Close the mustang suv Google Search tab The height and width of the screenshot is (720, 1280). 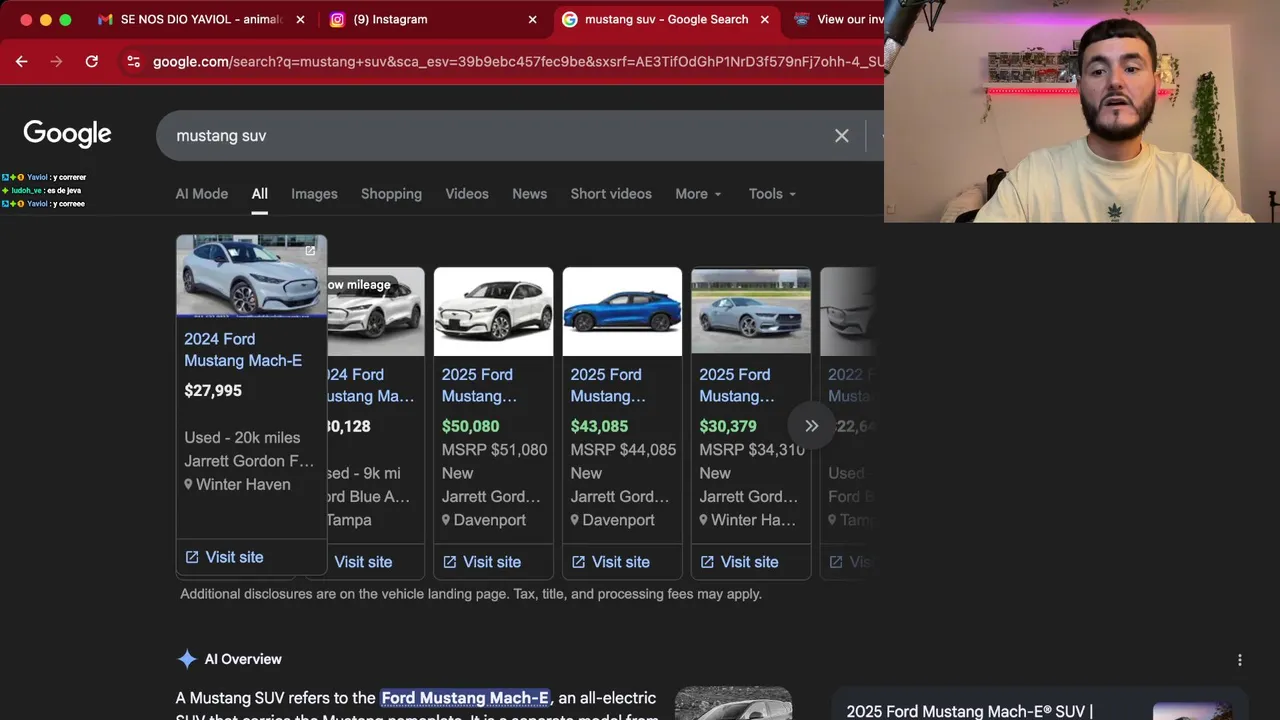click(x=765, y=19)
